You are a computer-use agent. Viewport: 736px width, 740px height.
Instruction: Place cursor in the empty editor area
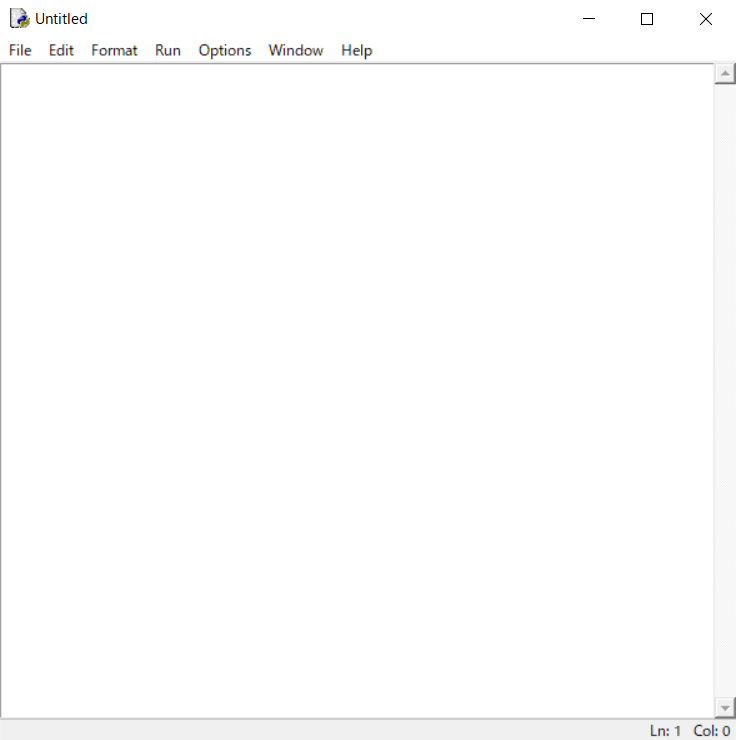click(356, 390)
